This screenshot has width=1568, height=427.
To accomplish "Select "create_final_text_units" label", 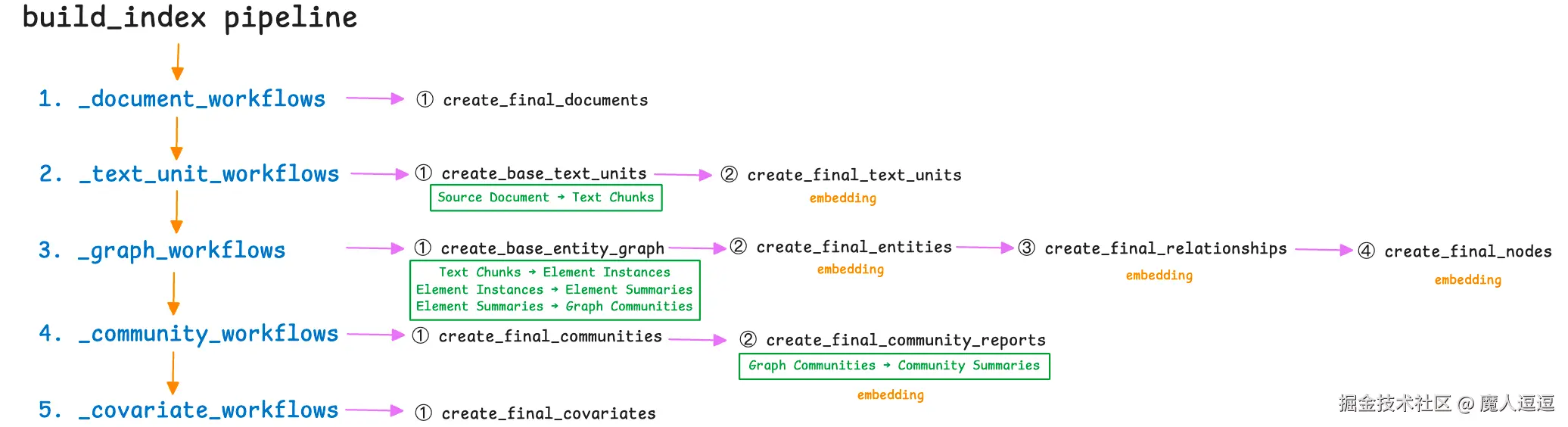I will point(854,175).
